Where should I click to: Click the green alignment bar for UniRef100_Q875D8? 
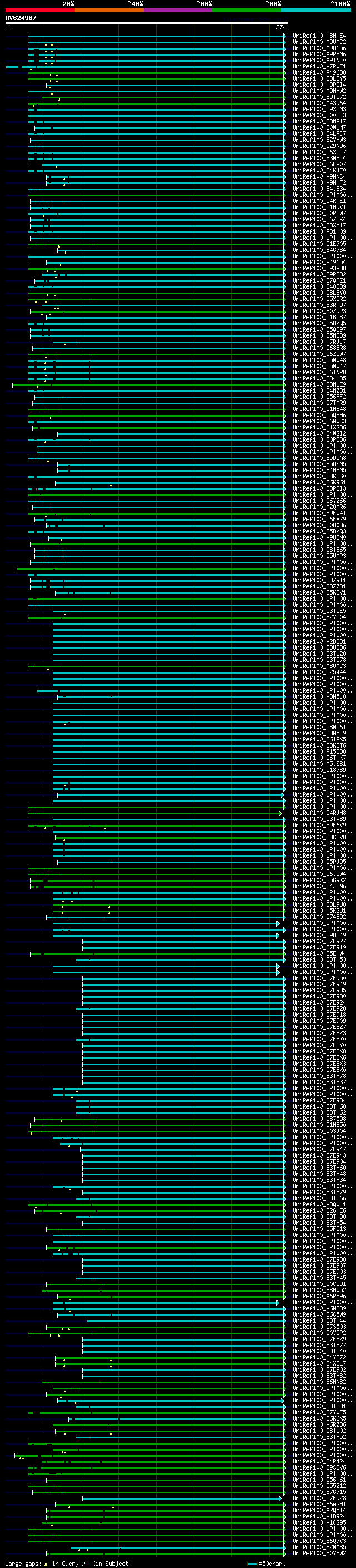click(160, 1119)
